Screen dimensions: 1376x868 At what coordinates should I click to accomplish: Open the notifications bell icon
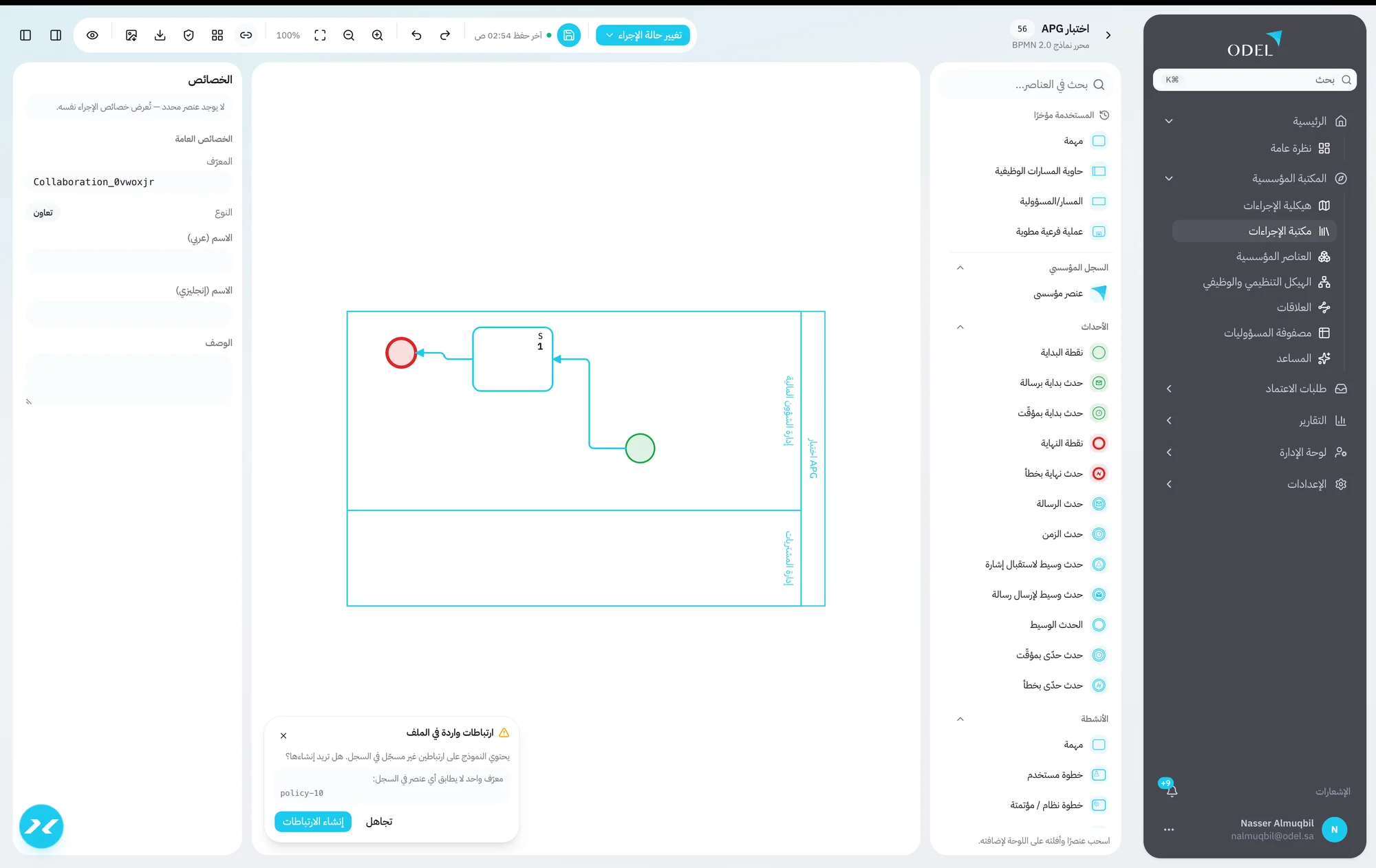pyautogui.click(x=1172, y=790)
